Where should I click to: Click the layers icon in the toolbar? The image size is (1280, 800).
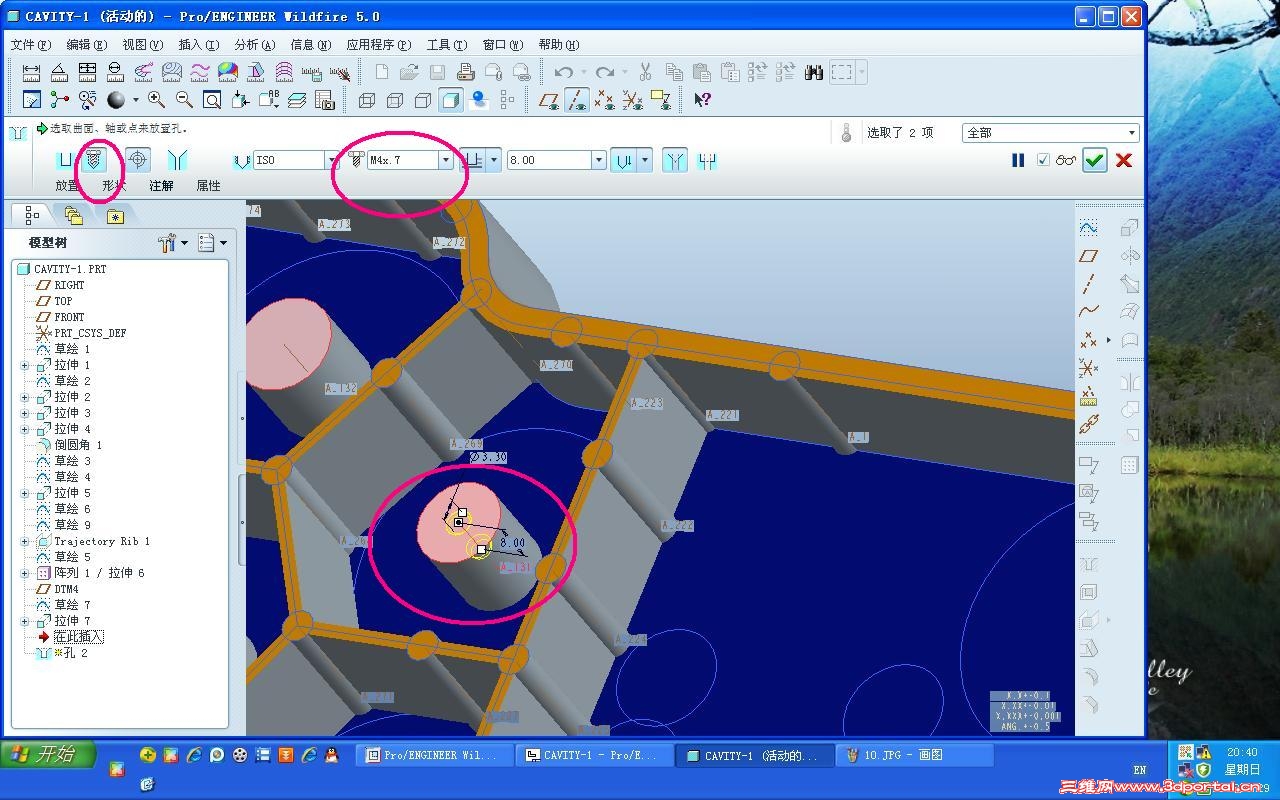297,99
